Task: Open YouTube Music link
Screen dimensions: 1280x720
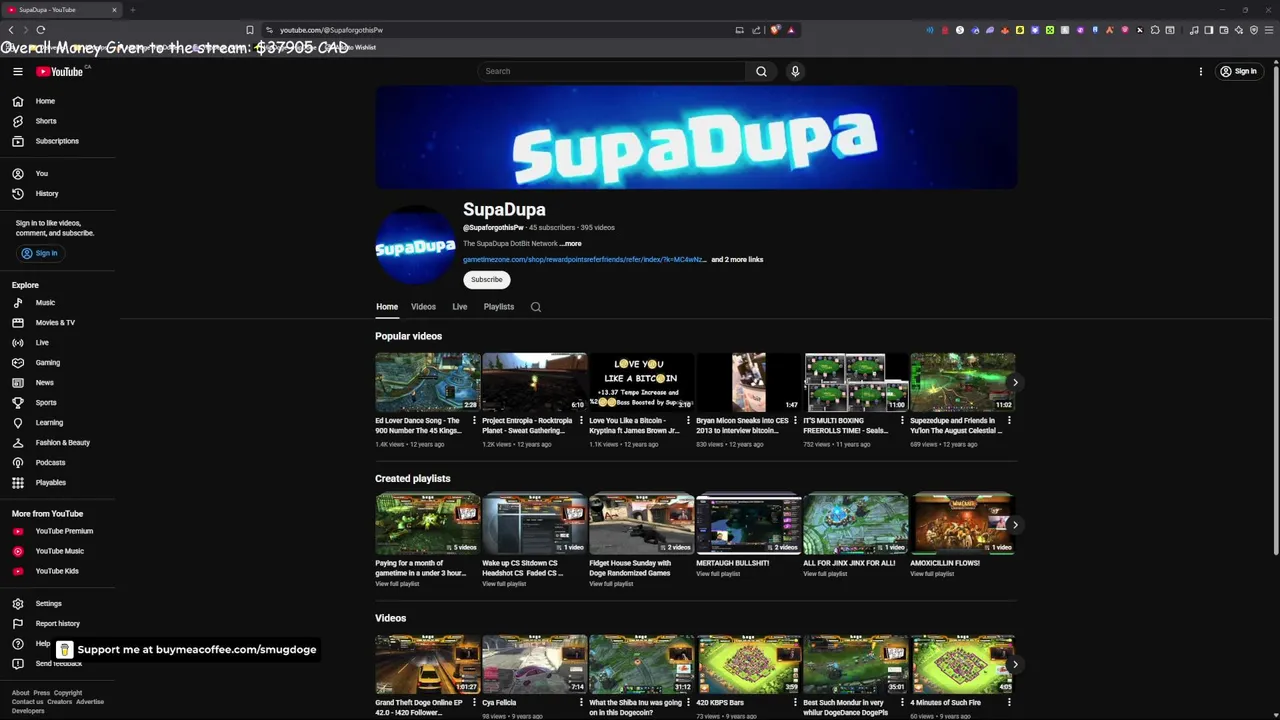Action: click(59, 551)
